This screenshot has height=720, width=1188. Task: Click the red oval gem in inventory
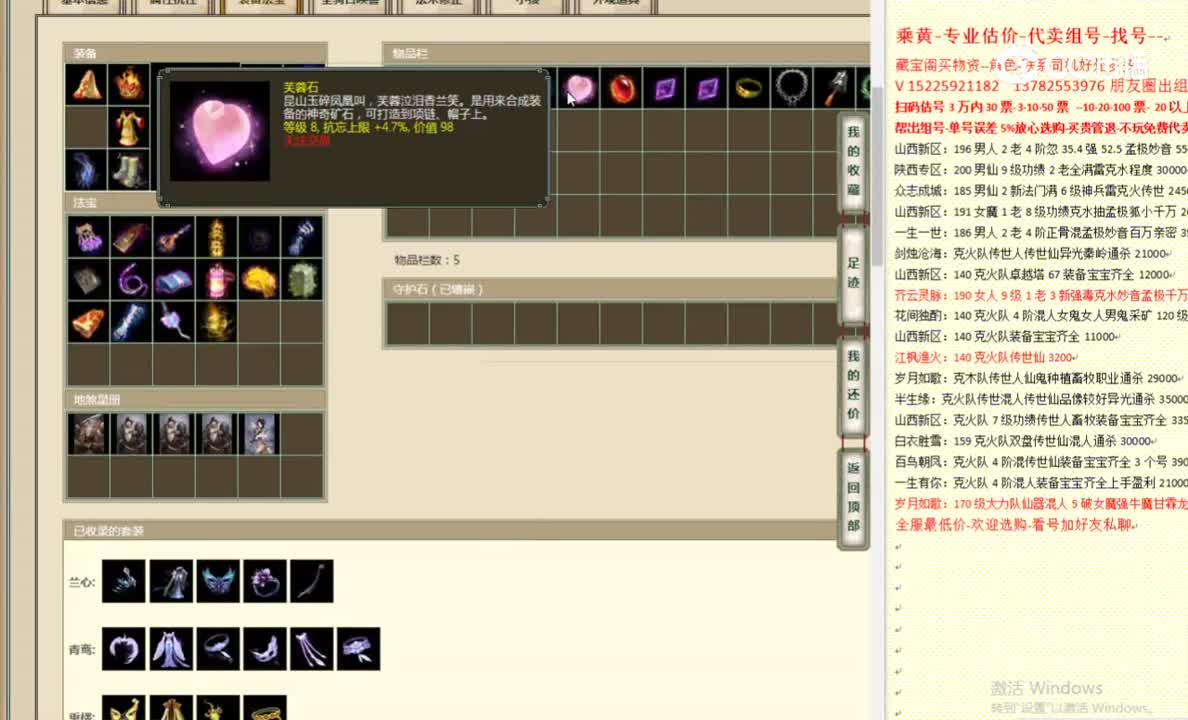point(622,89)
